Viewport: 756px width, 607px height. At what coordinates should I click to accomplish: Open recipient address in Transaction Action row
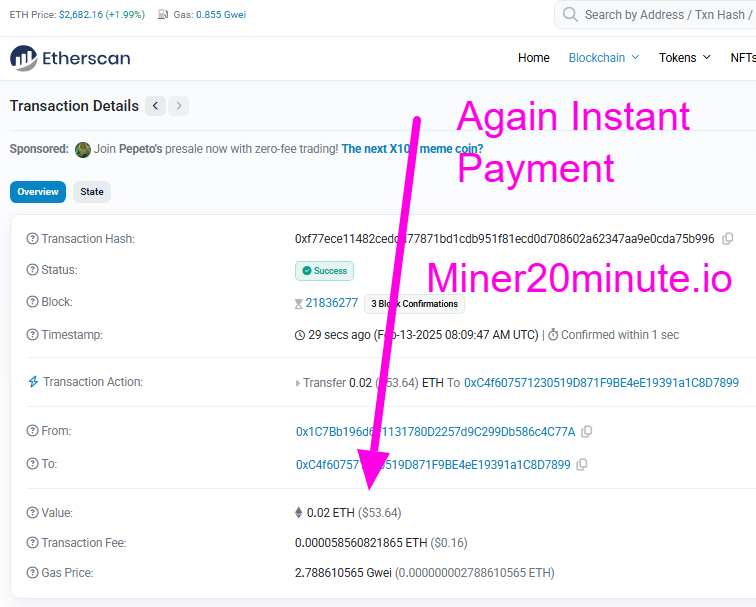click(601, 383)
